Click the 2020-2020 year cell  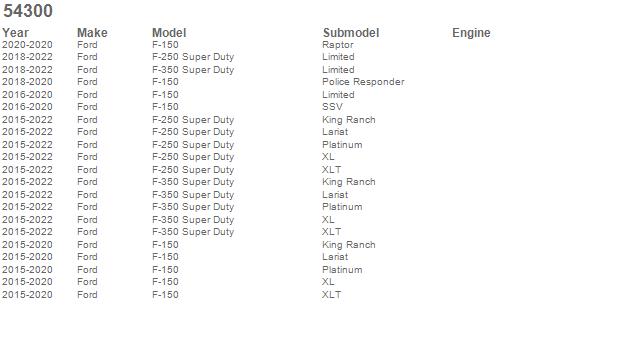click(27, 45)
